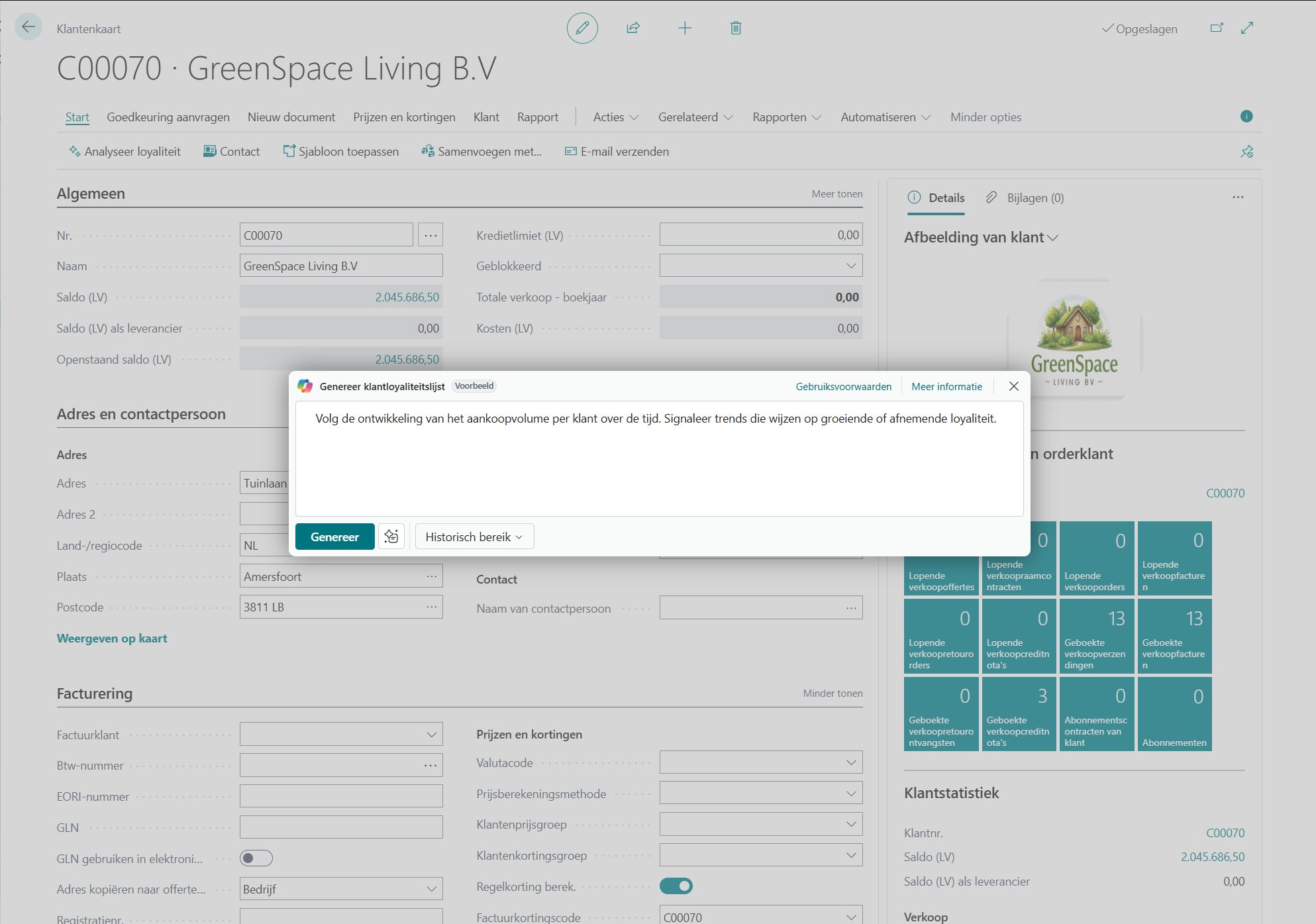Close the Genereer klantloyaliteitslijst dialog
Screen dimensions: 1316x924
[1013, 386]
